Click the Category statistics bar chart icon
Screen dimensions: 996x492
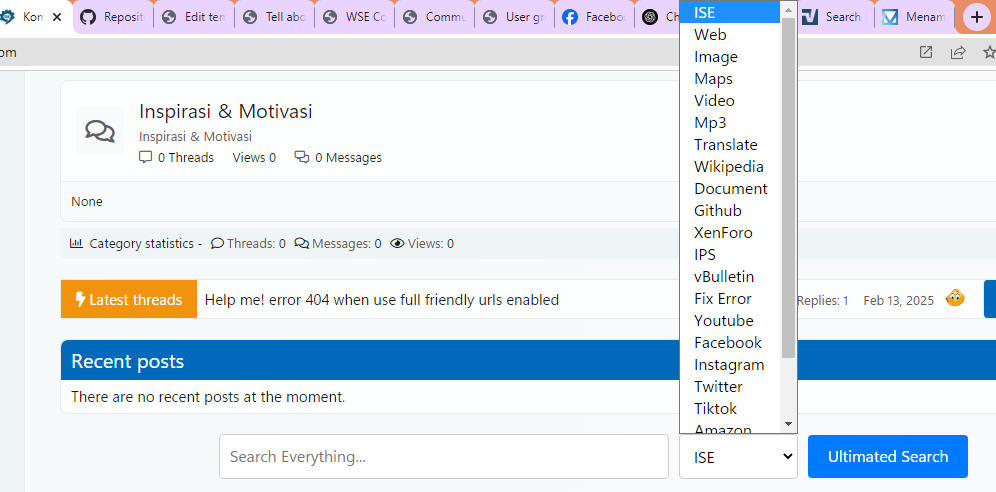click(x=76, y=243)
